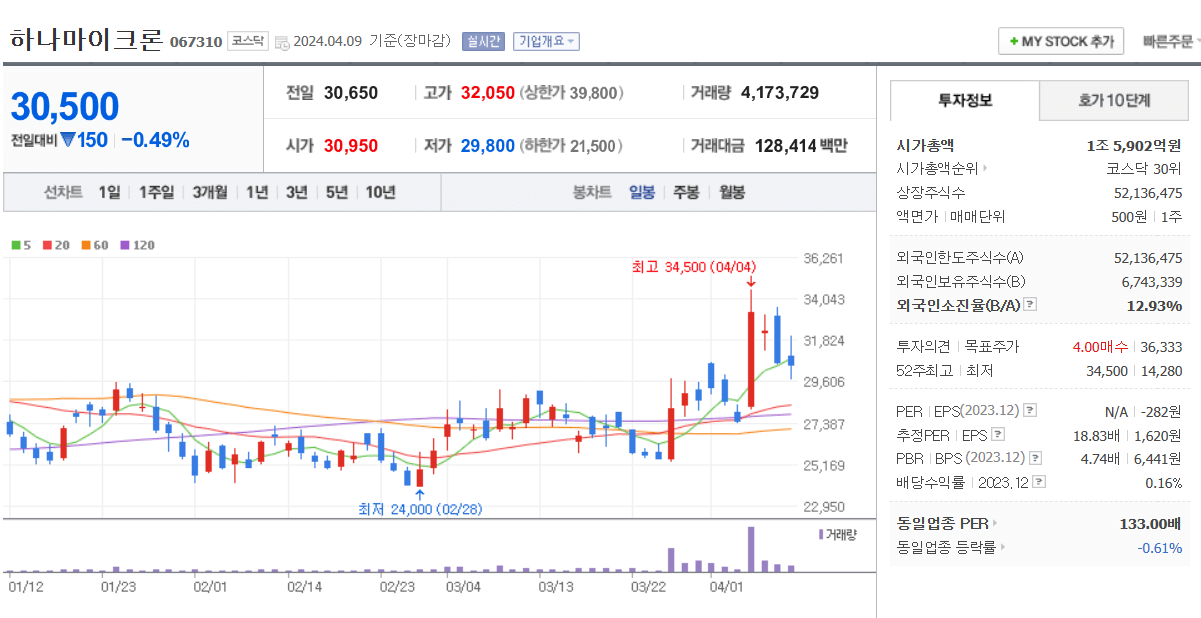1201x618 pixels.
Task: Switch to the 호가10단계 tab
Action: pyautogui.click(x=1114, y=100)
